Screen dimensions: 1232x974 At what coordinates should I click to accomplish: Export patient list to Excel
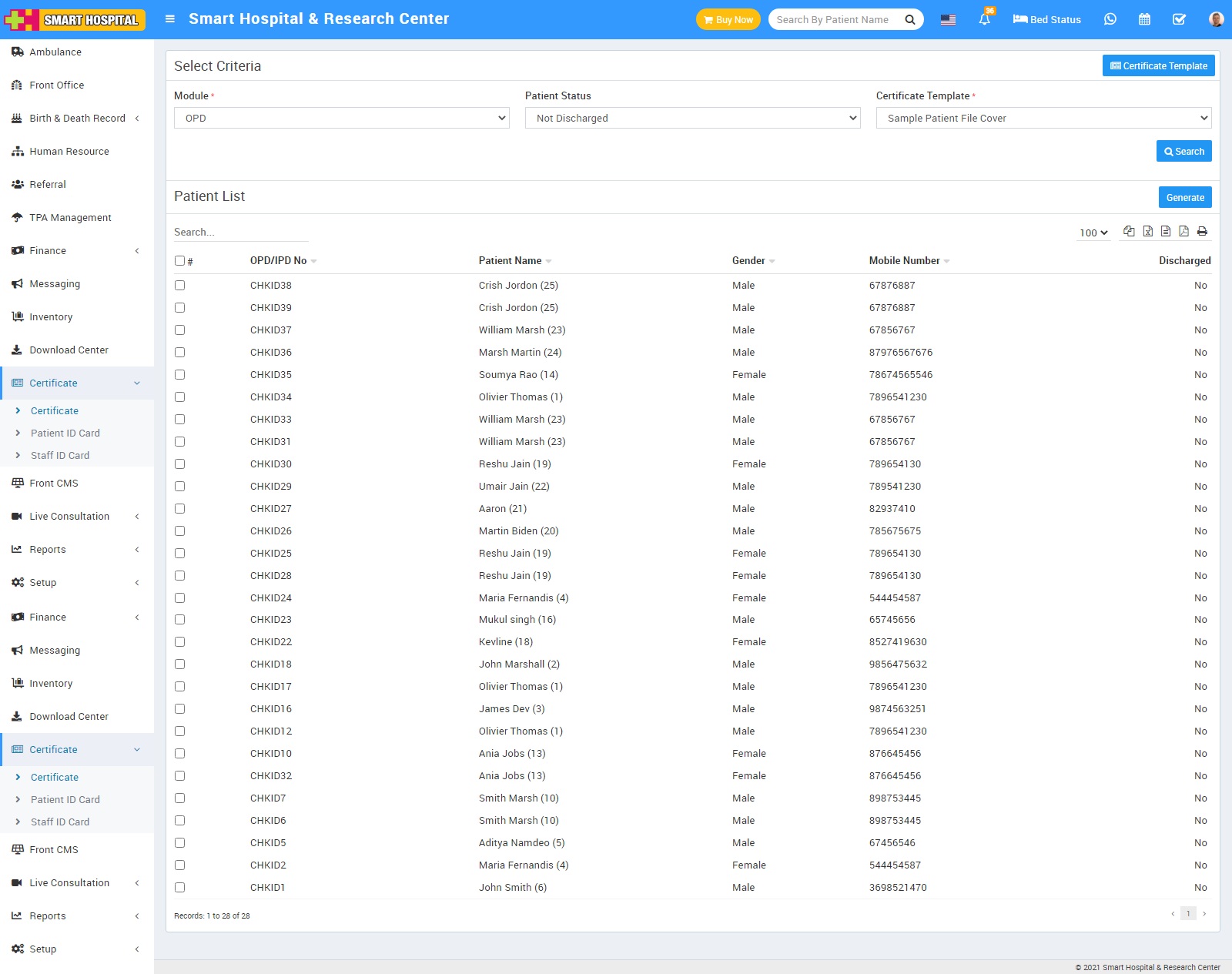[x=1147, y=232]
